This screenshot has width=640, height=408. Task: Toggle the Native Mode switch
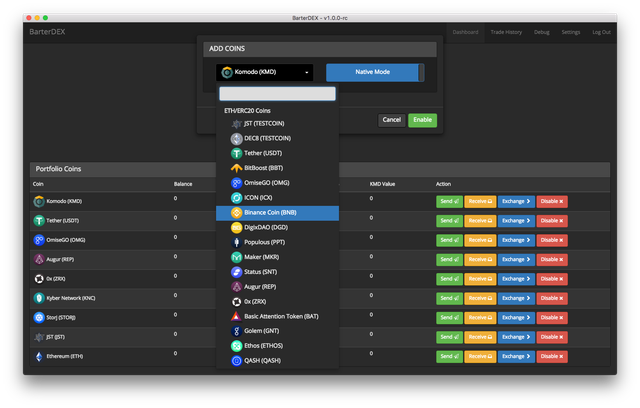(375, 72)
